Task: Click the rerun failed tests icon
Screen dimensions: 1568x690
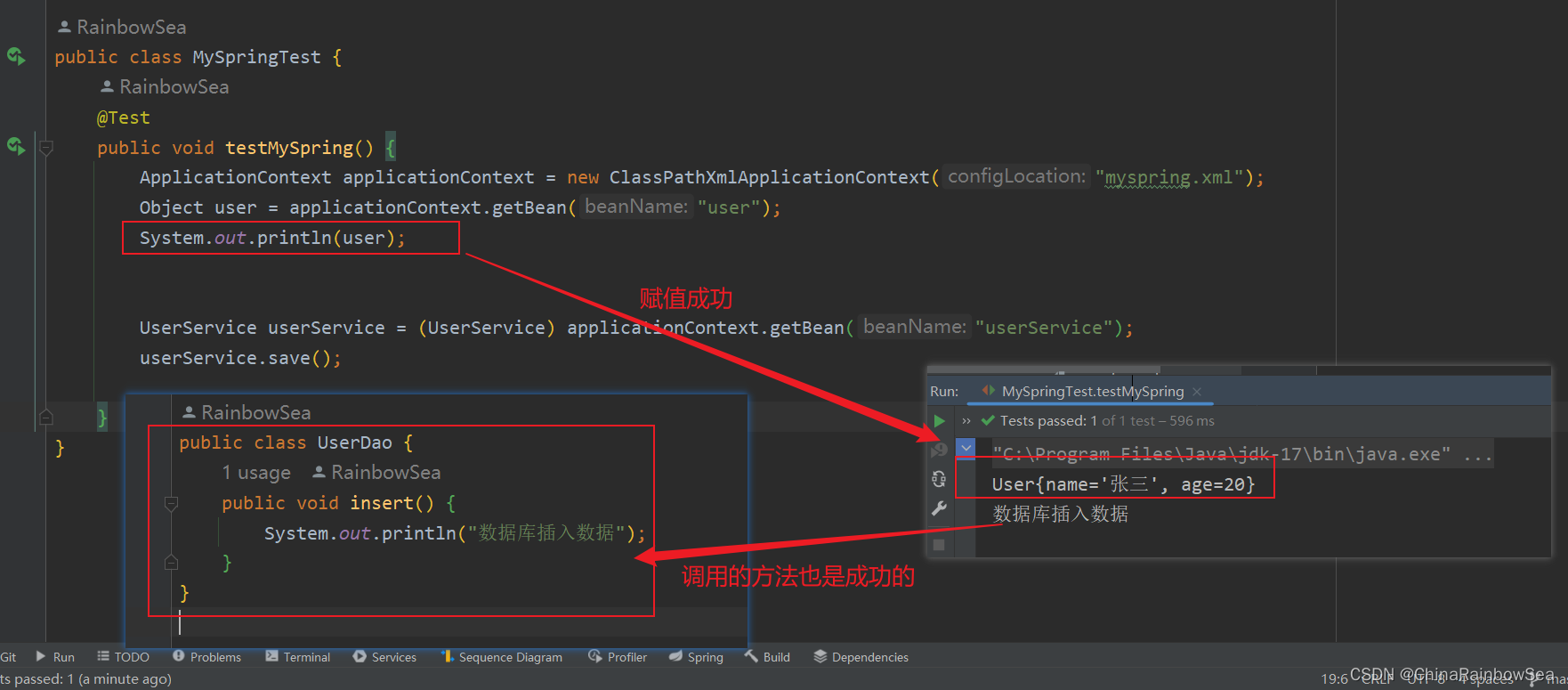Action: point(939,451)
